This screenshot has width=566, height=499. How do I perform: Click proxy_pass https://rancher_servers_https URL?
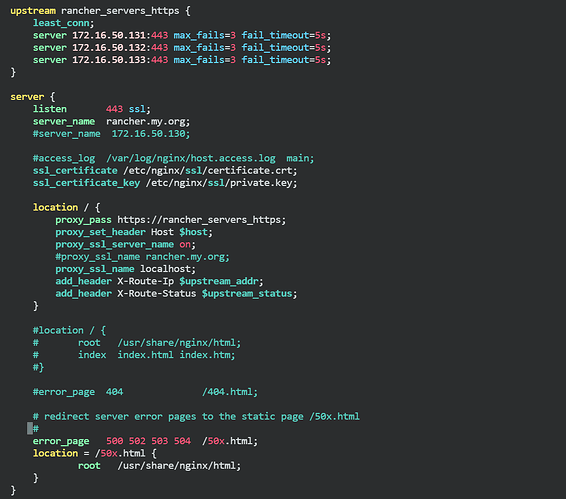pos(200,220)
